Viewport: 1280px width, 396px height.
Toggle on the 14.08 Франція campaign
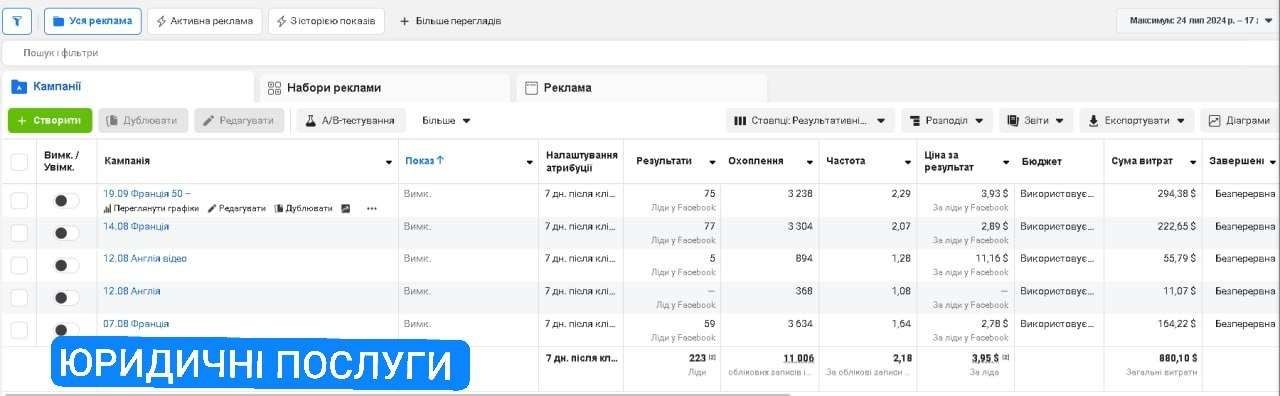pyautogui.click(x=66, y=233)
